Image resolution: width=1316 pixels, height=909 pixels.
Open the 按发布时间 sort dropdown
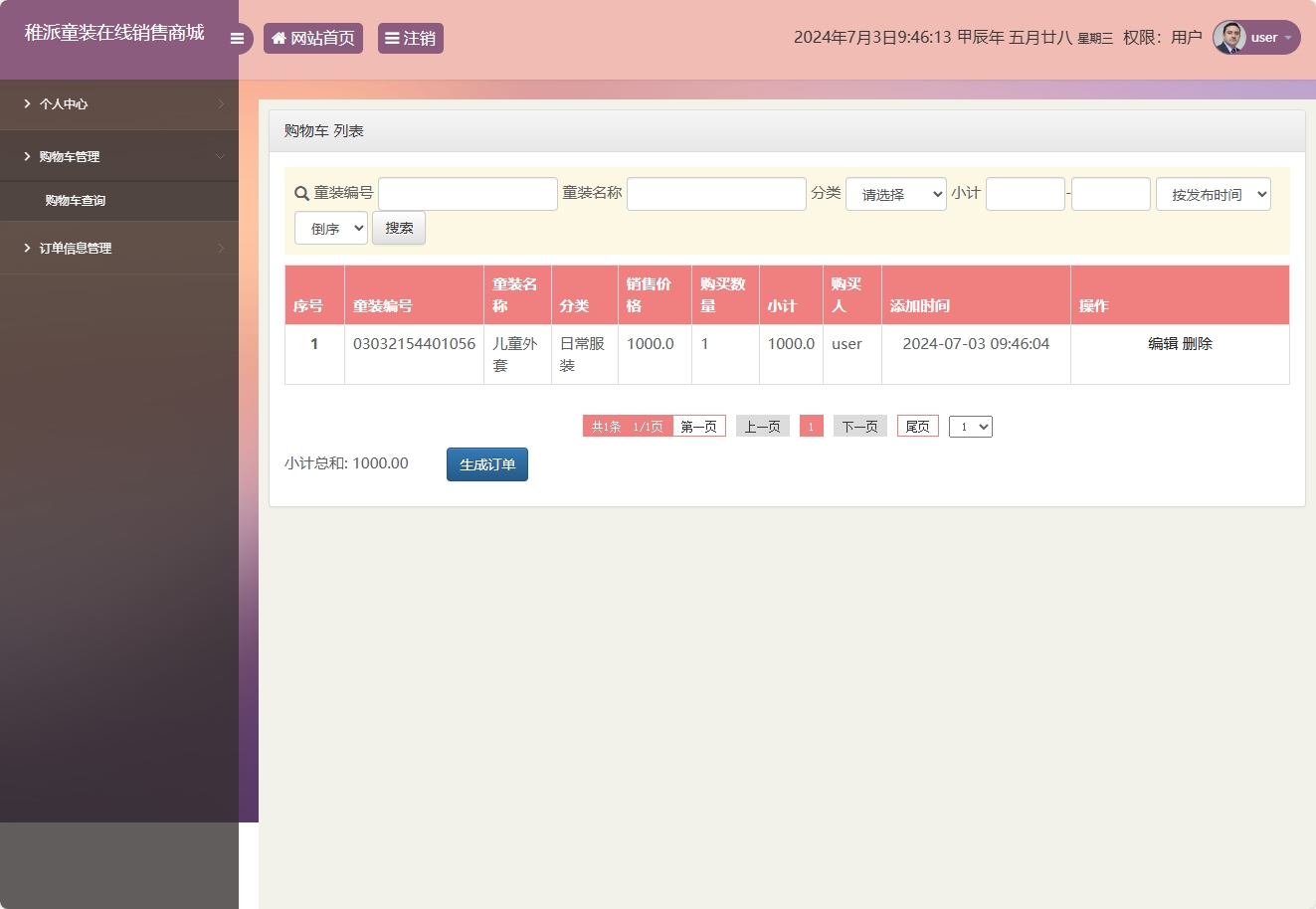[1213, 195]
